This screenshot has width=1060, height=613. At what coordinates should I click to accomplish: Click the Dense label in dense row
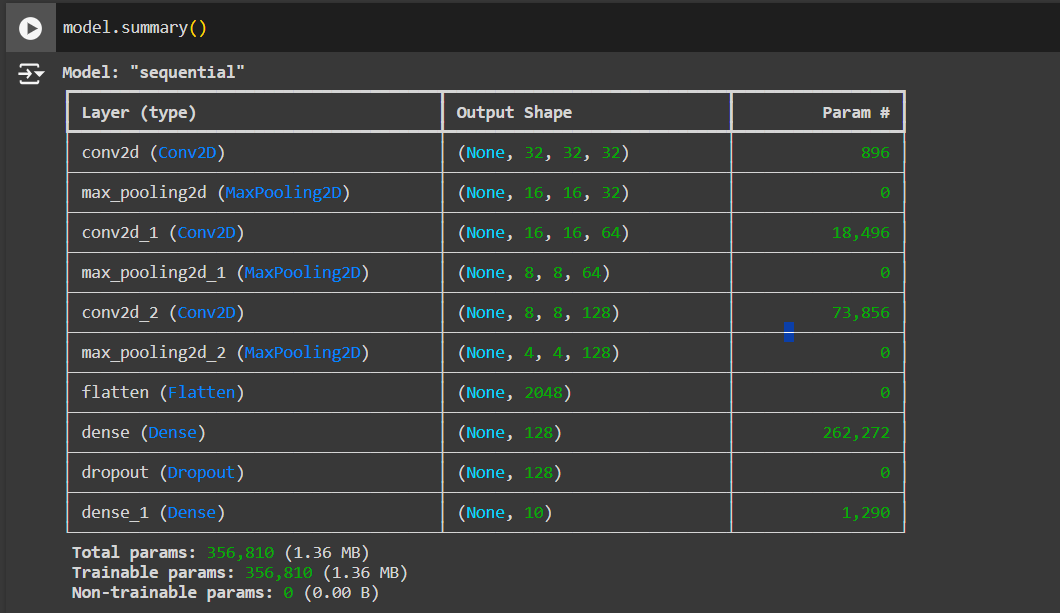tap(172, 432)
